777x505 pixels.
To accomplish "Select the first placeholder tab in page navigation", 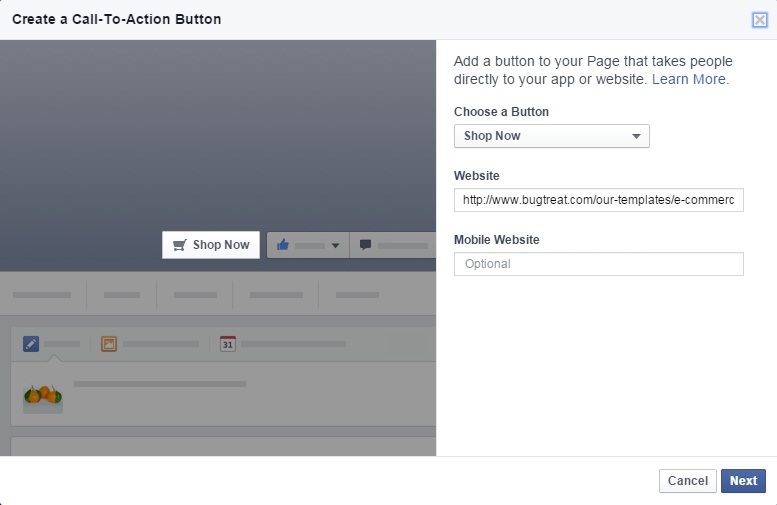I will point(42,295).
